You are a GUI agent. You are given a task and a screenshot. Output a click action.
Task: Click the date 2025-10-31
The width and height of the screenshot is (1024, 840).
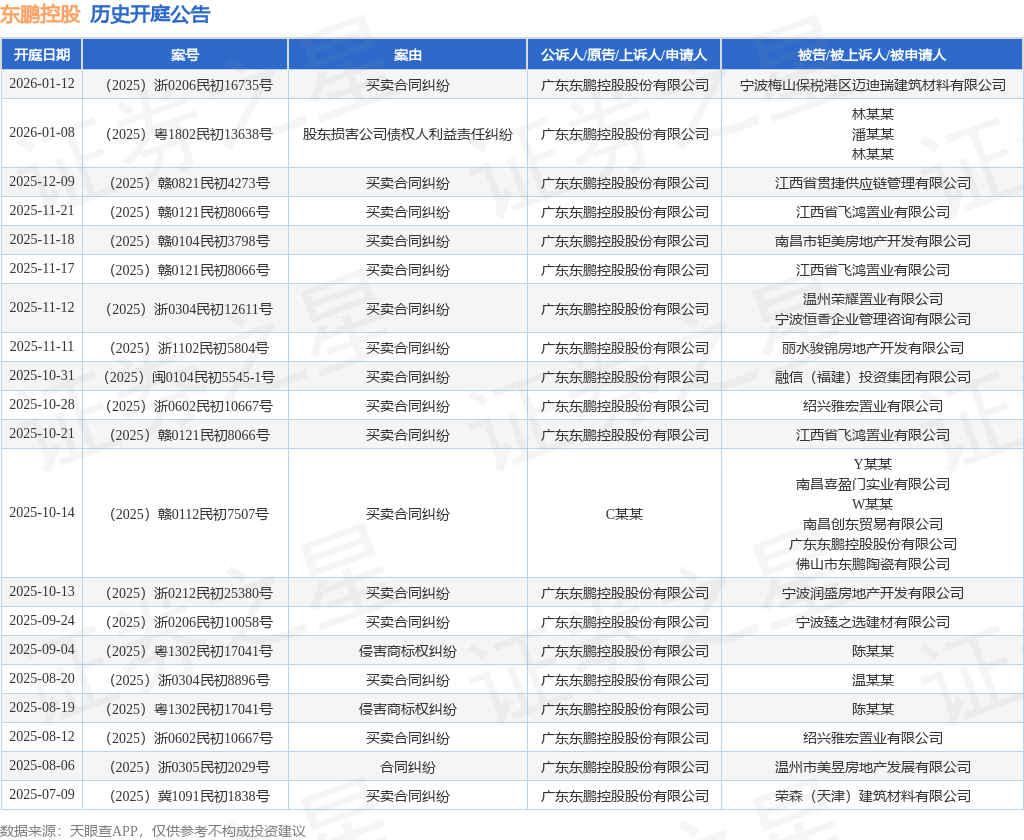pos(42,376)
